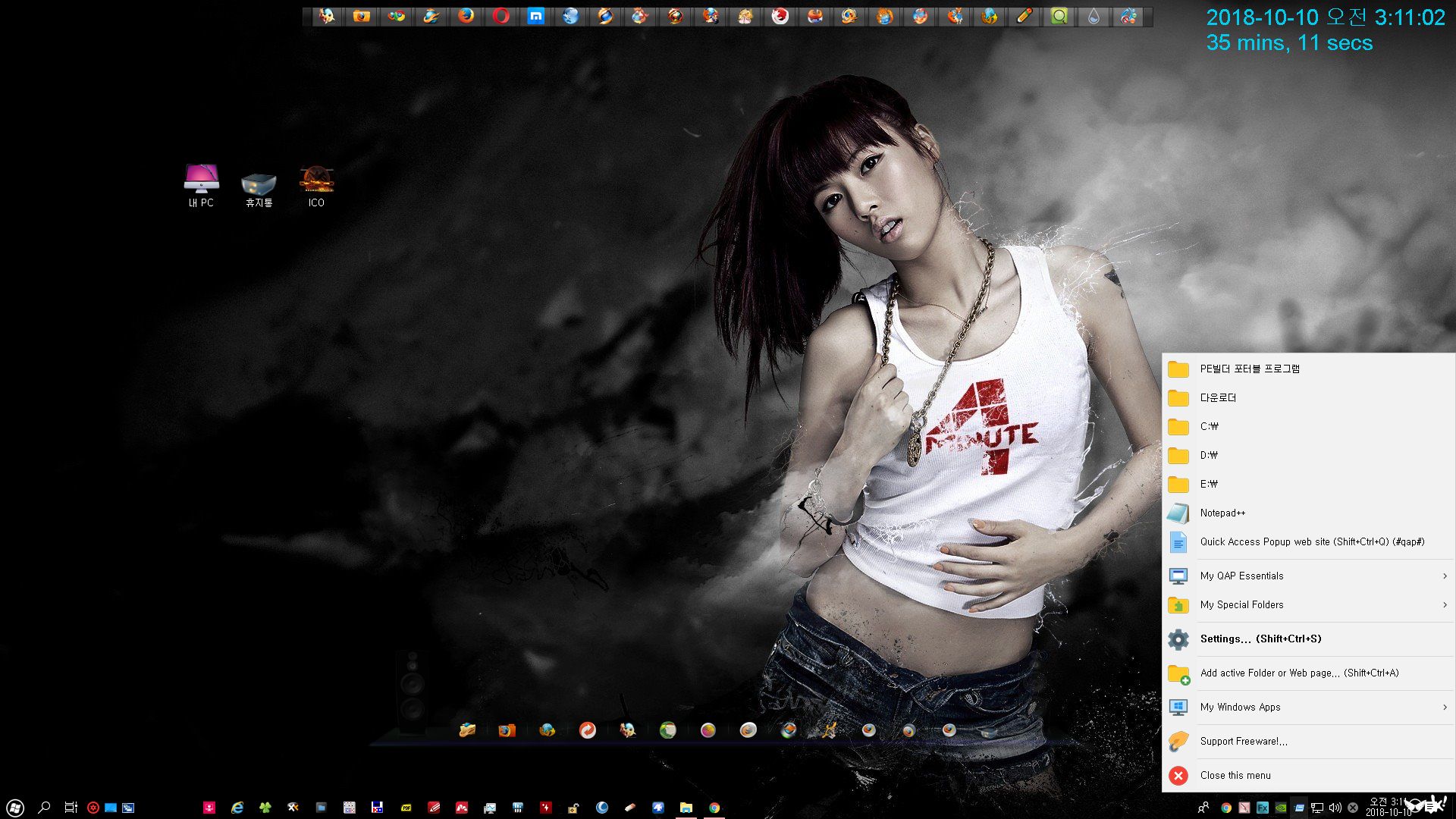Click the green magnifier icon in top bar
The width and height of the screenshot is (1456, 819).
[1059, 16]
